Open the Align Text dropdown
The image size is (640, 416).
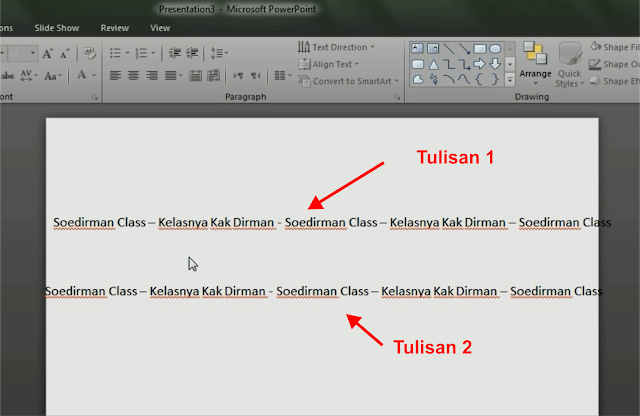point(329,64)
